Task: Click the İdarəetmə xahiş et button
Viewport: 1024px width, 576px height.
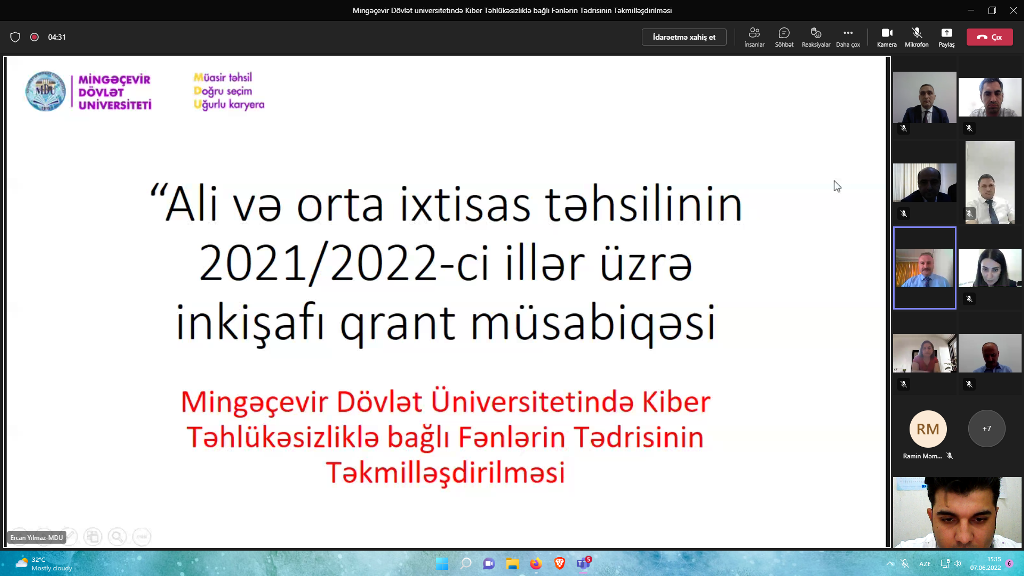Action: [x=684, y=37]
